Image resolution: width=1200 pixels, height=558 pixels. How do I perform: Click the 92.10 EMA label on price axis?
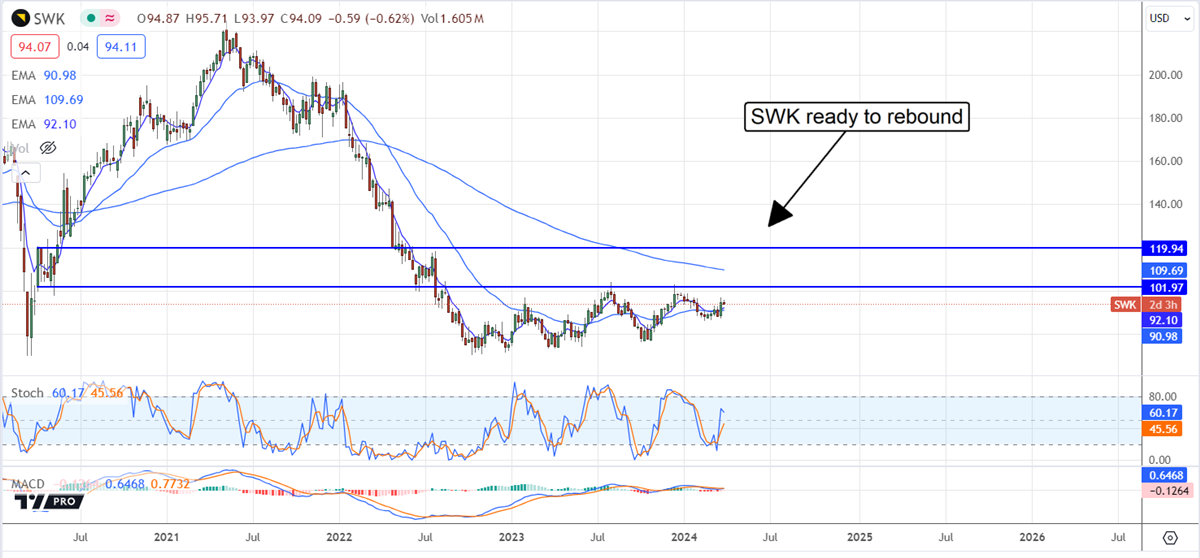pyautogui.click(x=1161, y=320)
